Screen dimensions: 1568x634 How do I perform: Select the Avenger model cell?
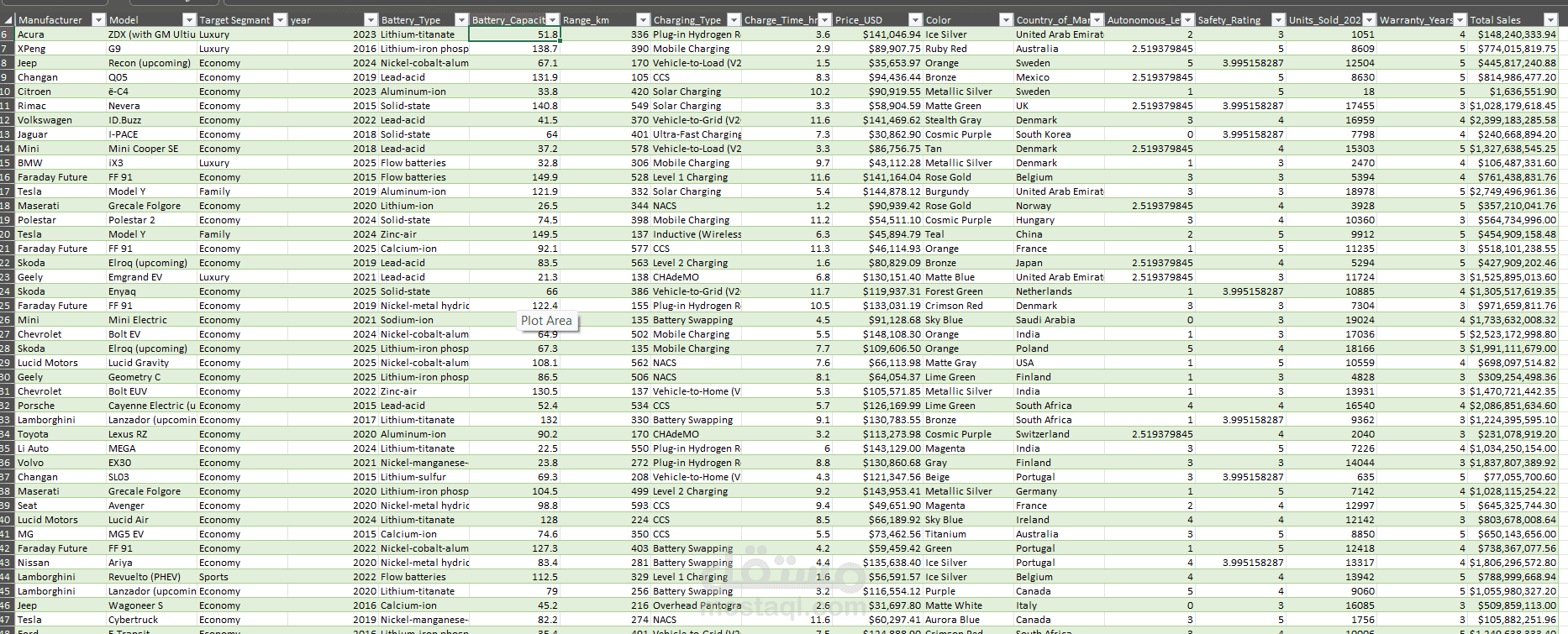pos(151,506)
